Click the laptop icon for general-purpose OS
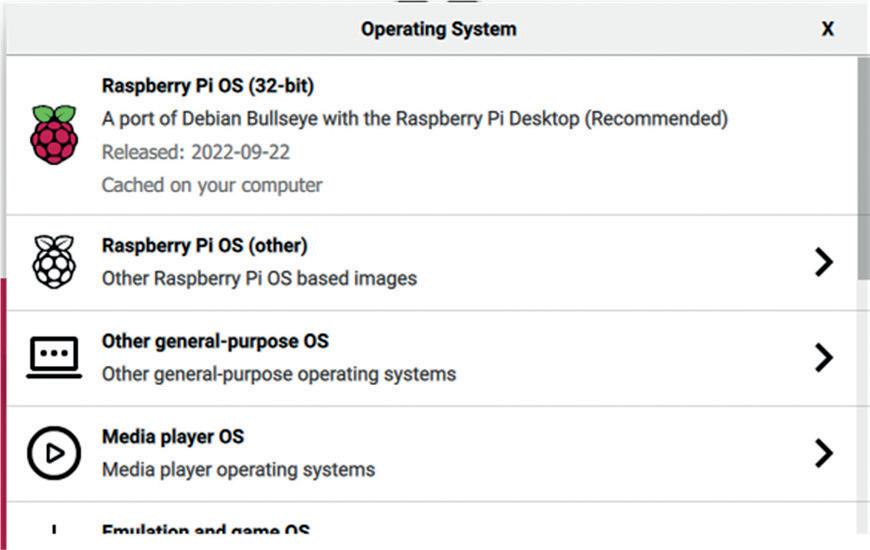 [54, 357]
